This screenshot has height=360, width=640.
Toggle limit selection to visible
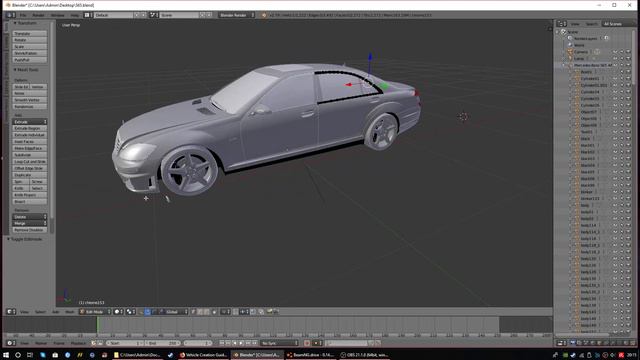pyautogui.click(x=214, y=312)
